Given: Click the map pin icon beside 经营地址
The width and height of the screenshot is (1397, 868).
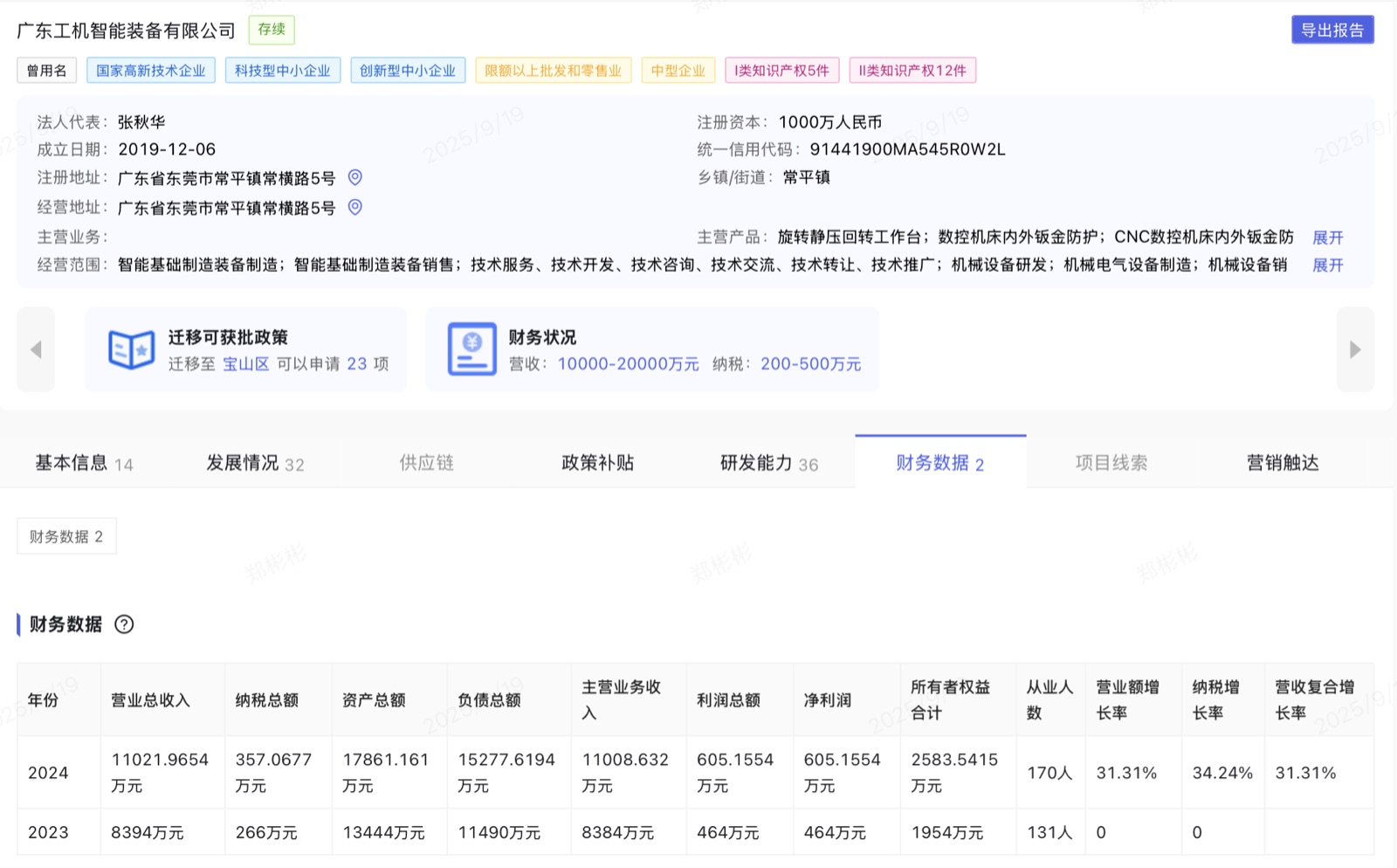Looking at the screenshot, I should click(x=354, y=207).
